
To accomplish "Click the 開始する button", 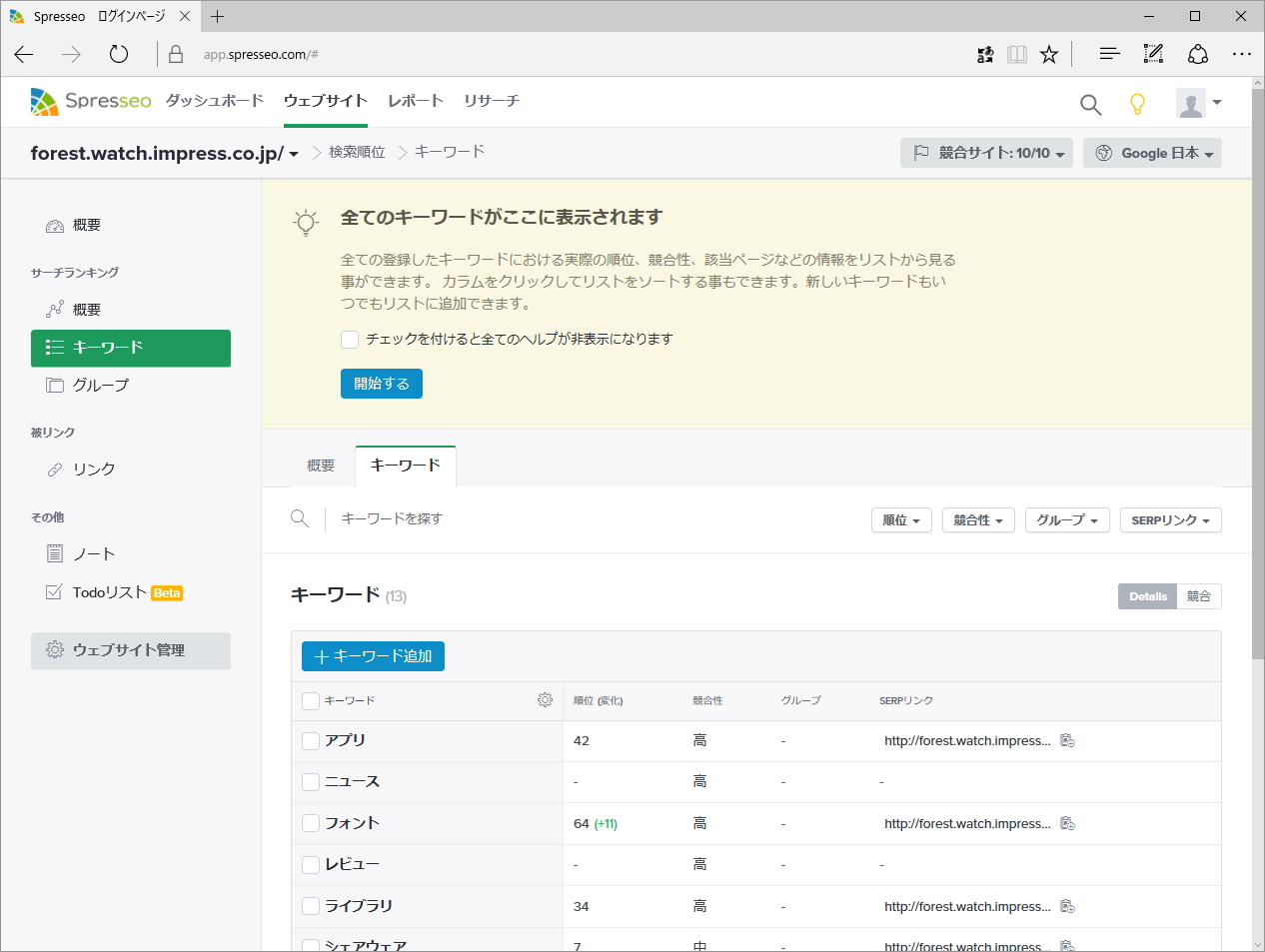I will pyautogui.click(x=381, y=384).
